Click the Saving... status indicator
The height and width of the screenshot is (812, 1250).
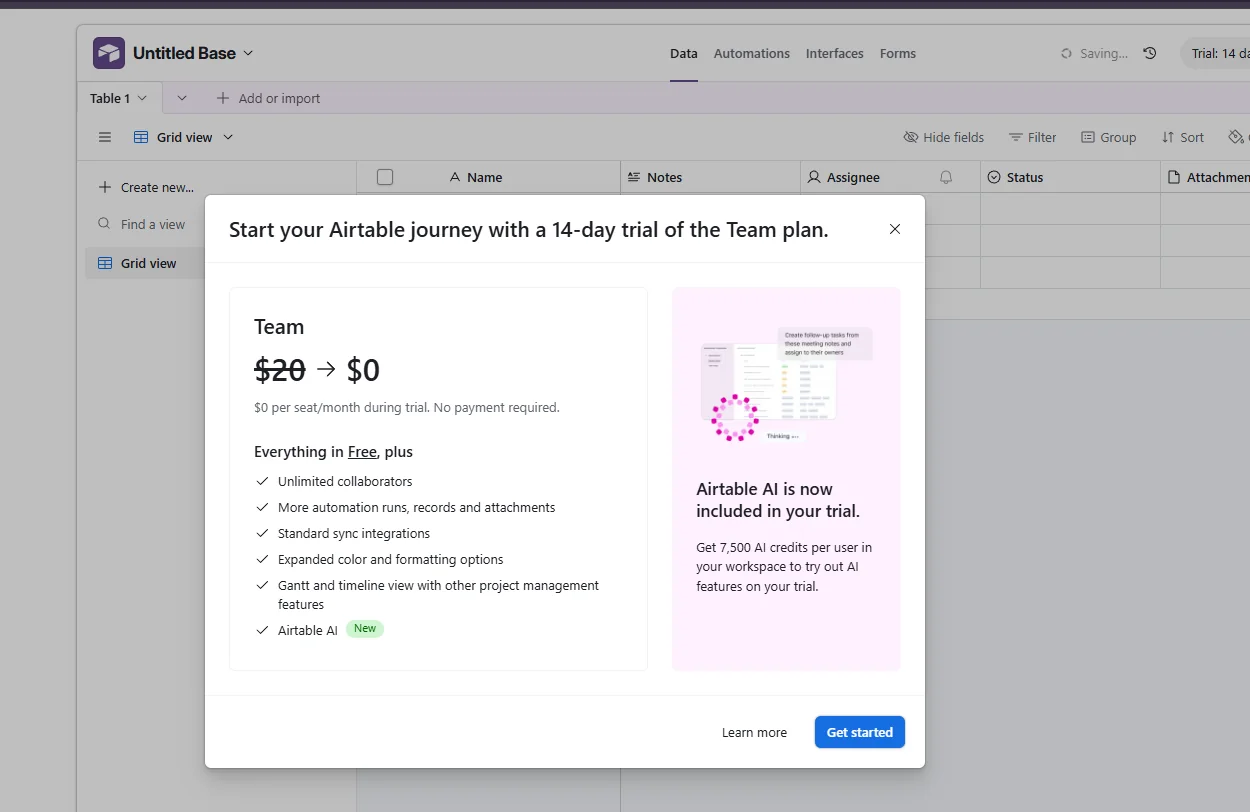(x=1094, y=54)
